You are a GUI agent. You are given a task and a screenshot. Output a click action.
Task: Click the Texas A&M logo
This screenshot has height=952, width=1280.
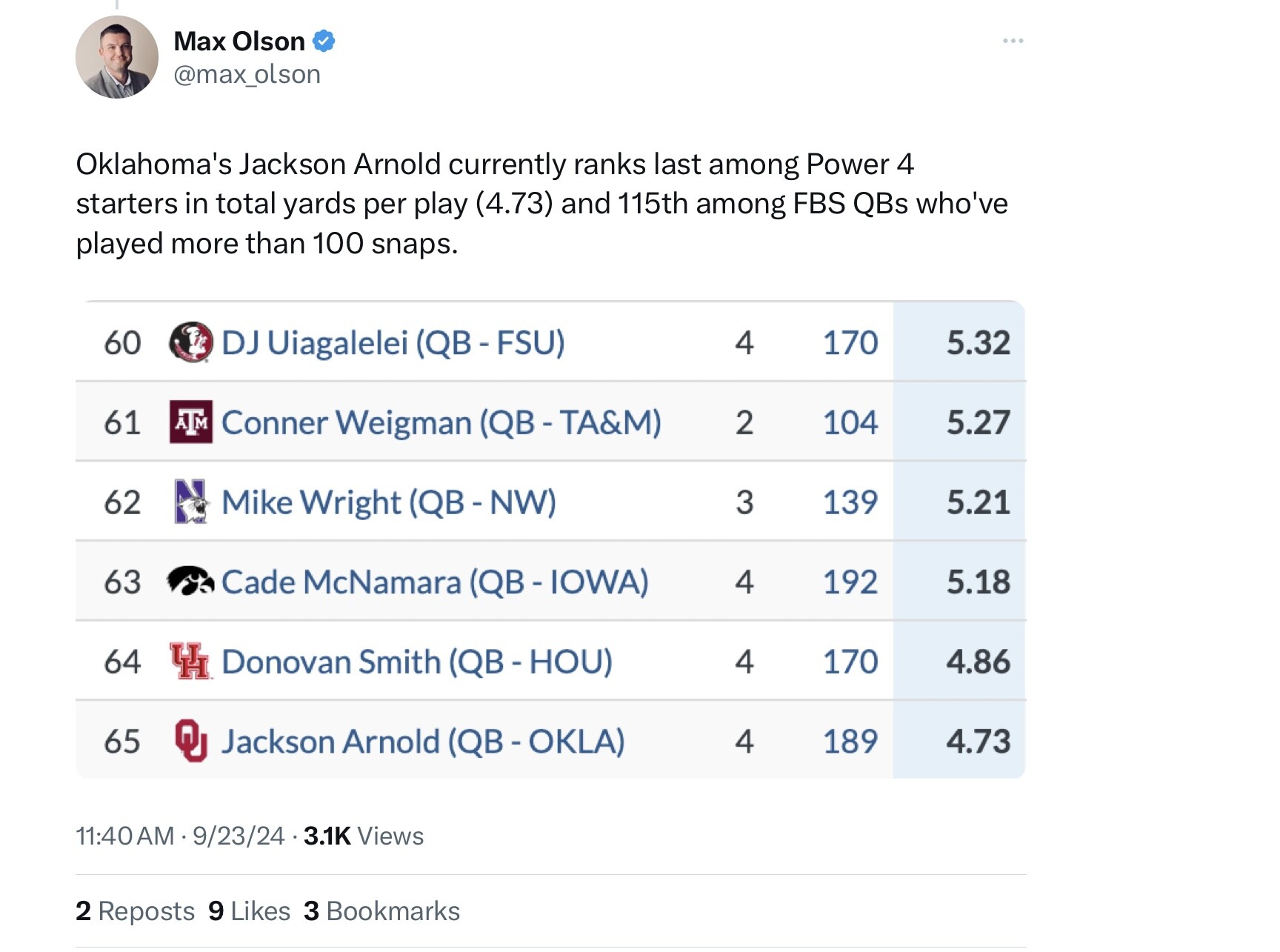[190, 422]
